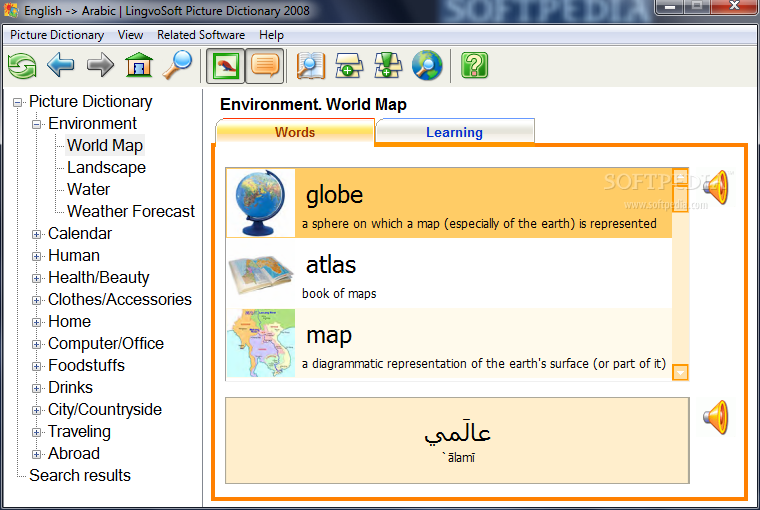Expand the Traveling category
The height and width of the screenshot is (510, 760).
click(x=36, y=432)
